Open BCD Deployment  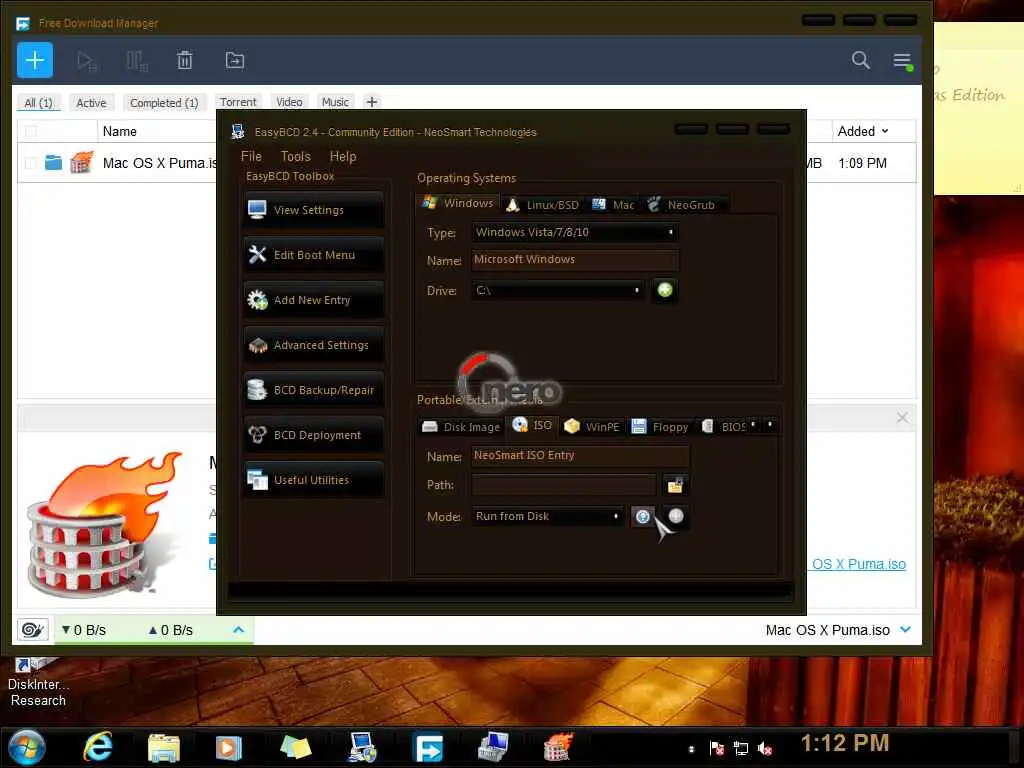pos(314,435)
